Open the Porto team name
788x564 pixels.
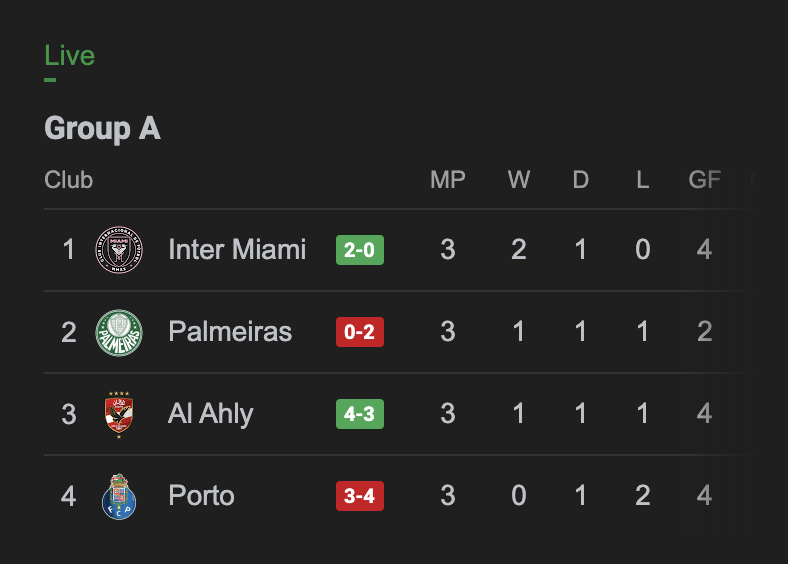(x=202, y=496)
